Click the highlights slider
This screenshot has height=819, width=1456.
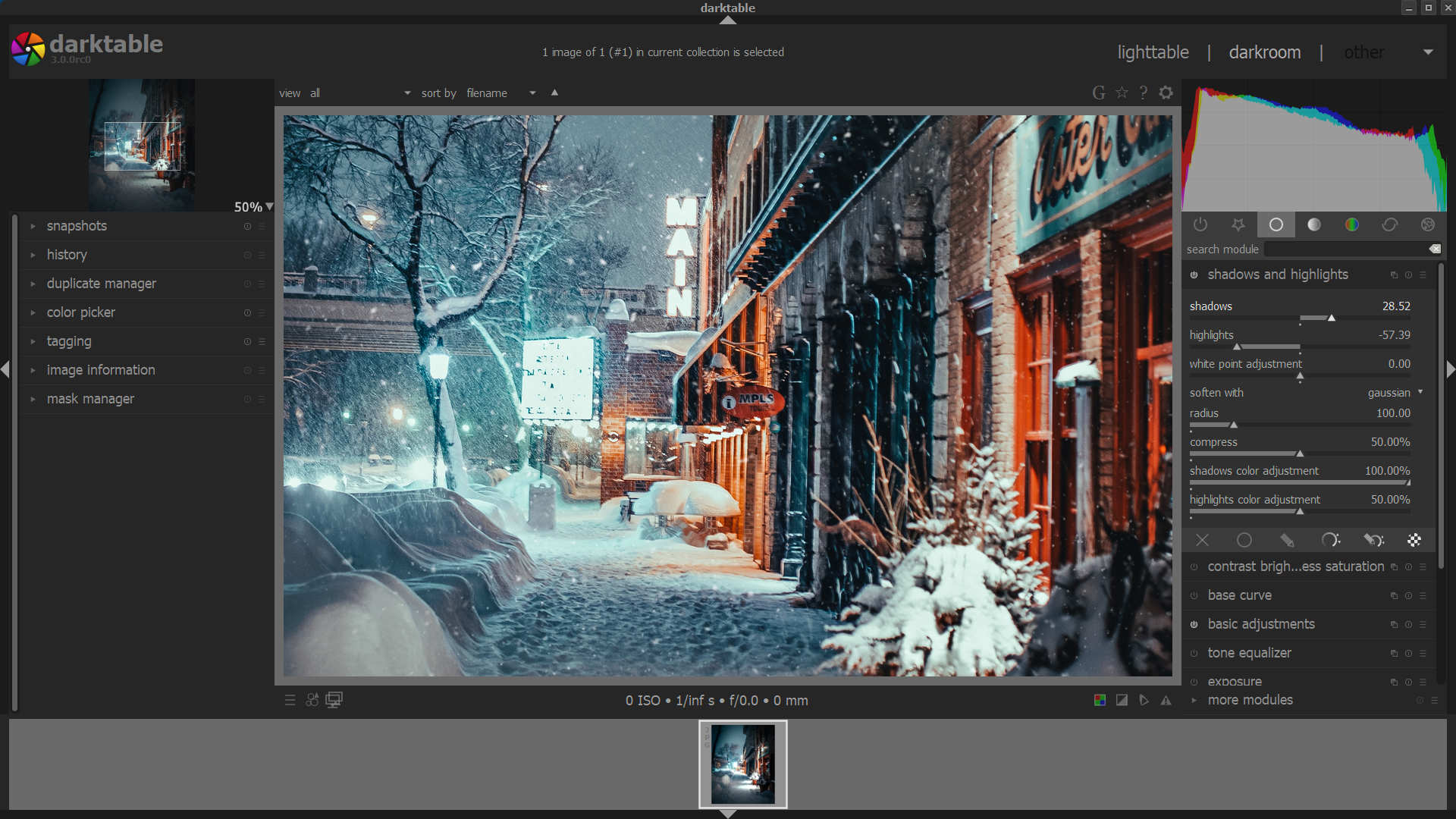coord(1300,346)
